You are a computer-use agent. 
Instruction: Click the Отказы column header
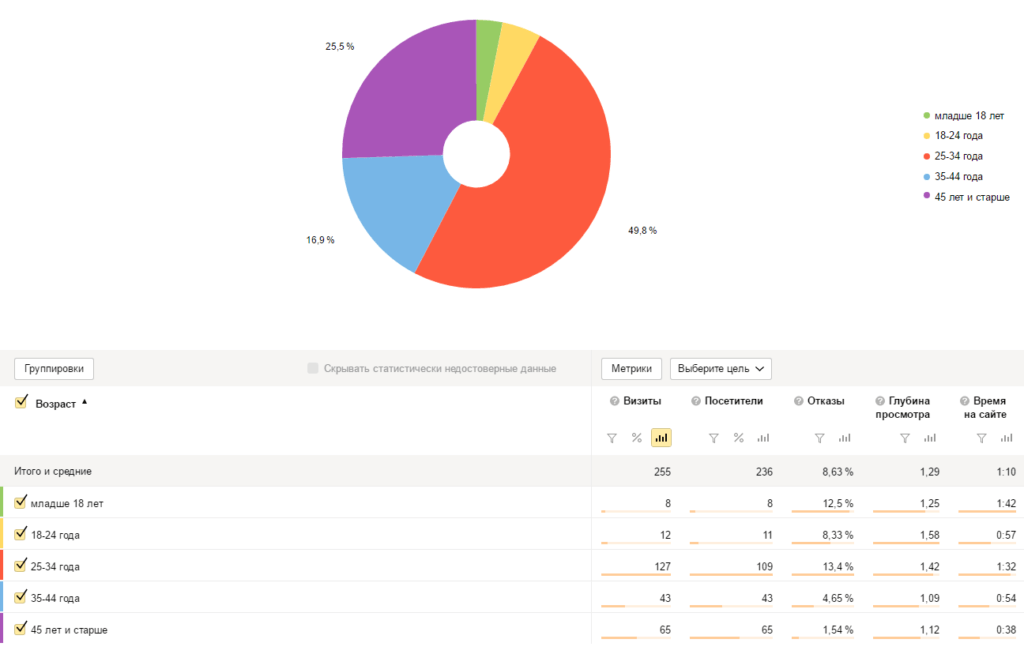click(825, 401)
